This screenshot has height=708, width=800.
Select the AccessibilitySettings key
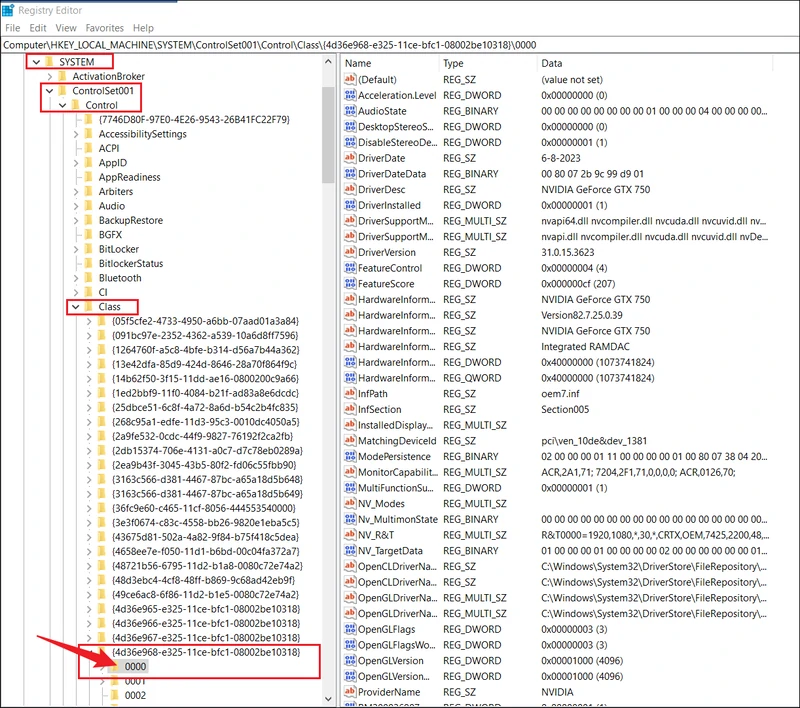coord(142,134)
